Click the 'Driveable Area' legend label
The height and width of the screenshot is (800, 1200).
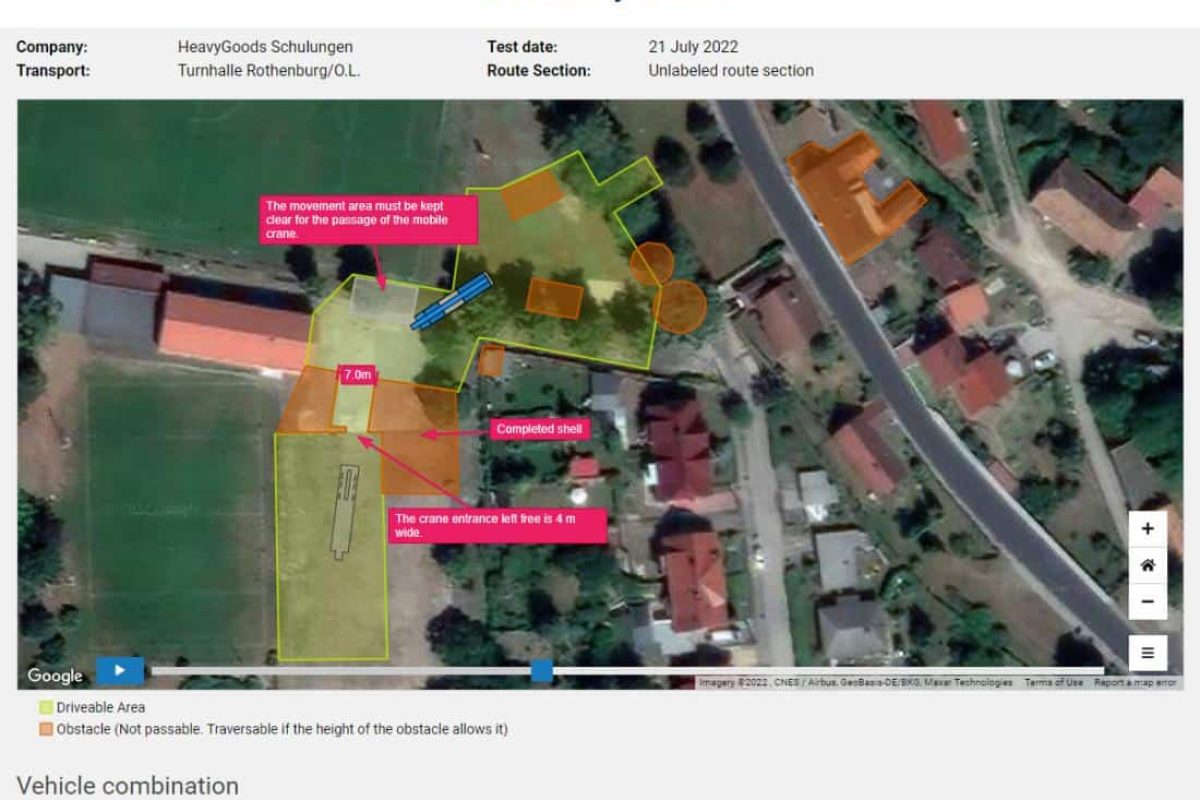(101, 708)
